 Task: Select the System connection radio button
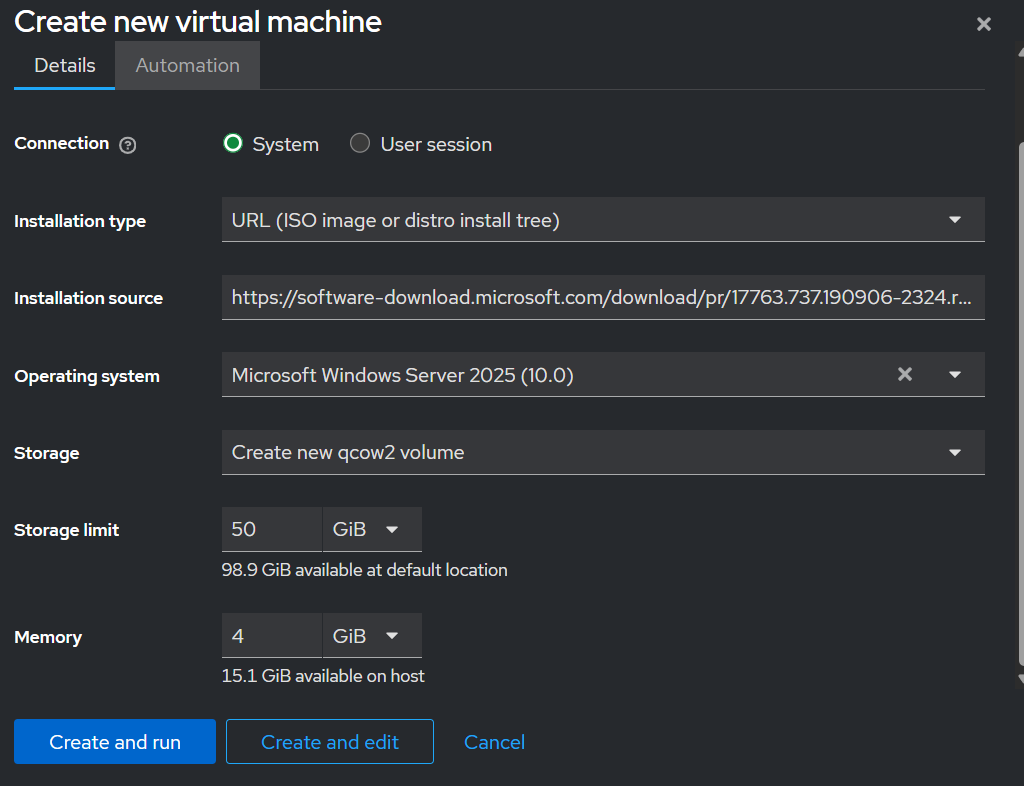pos(233,143)
